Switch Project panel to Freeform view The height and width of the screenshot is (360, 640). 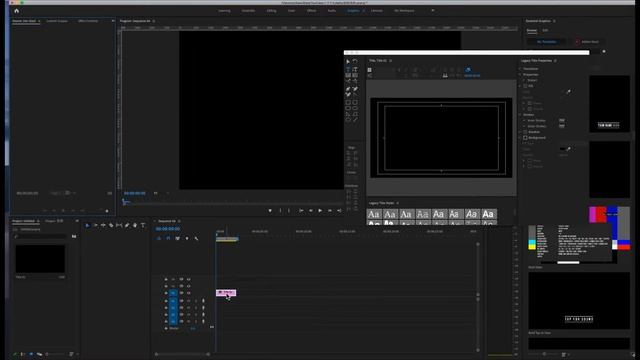pos(39,354)
